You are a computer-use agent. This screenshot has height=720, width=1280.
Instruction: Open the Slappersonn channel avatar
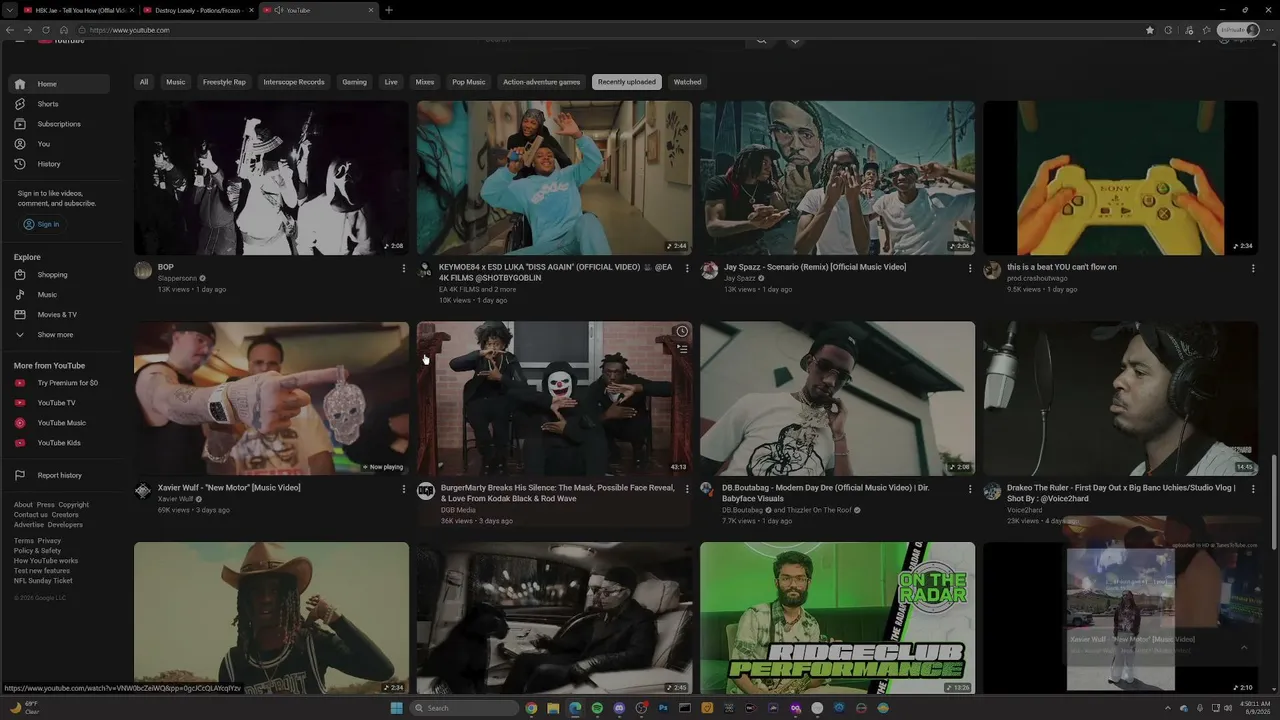click(x=143, y=270)
